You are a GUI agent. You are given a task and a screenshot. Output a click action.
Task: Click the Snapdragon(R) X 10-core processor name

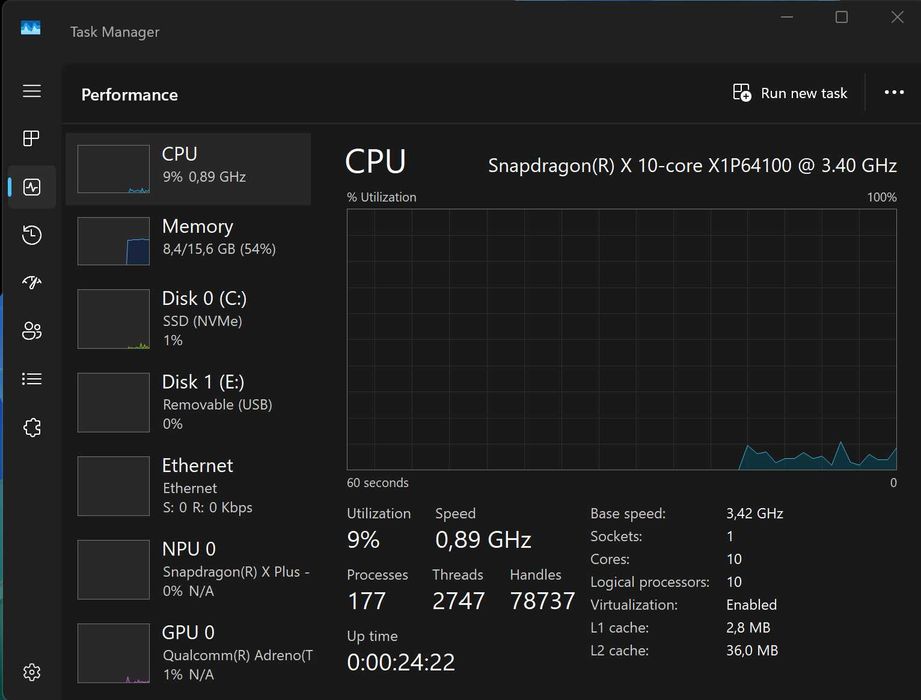pos(692,166)
